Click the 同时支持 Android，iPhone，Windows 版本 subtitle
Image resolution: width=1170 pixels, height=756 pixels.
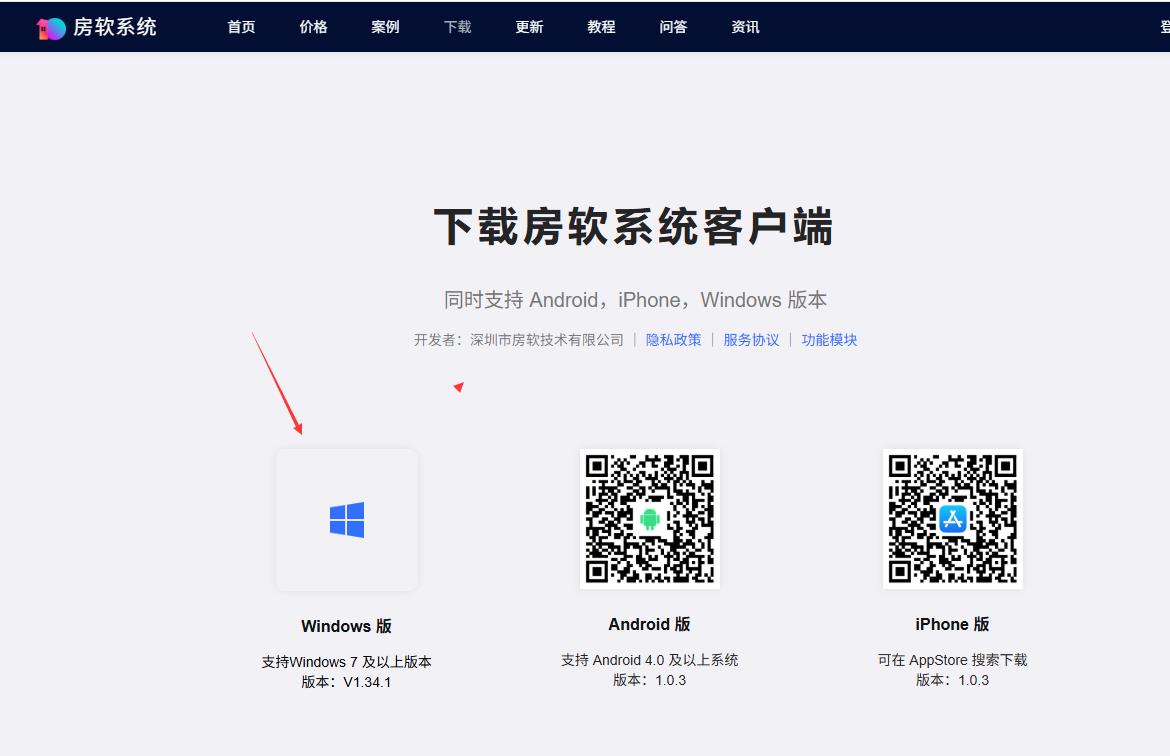click(635, 300)
